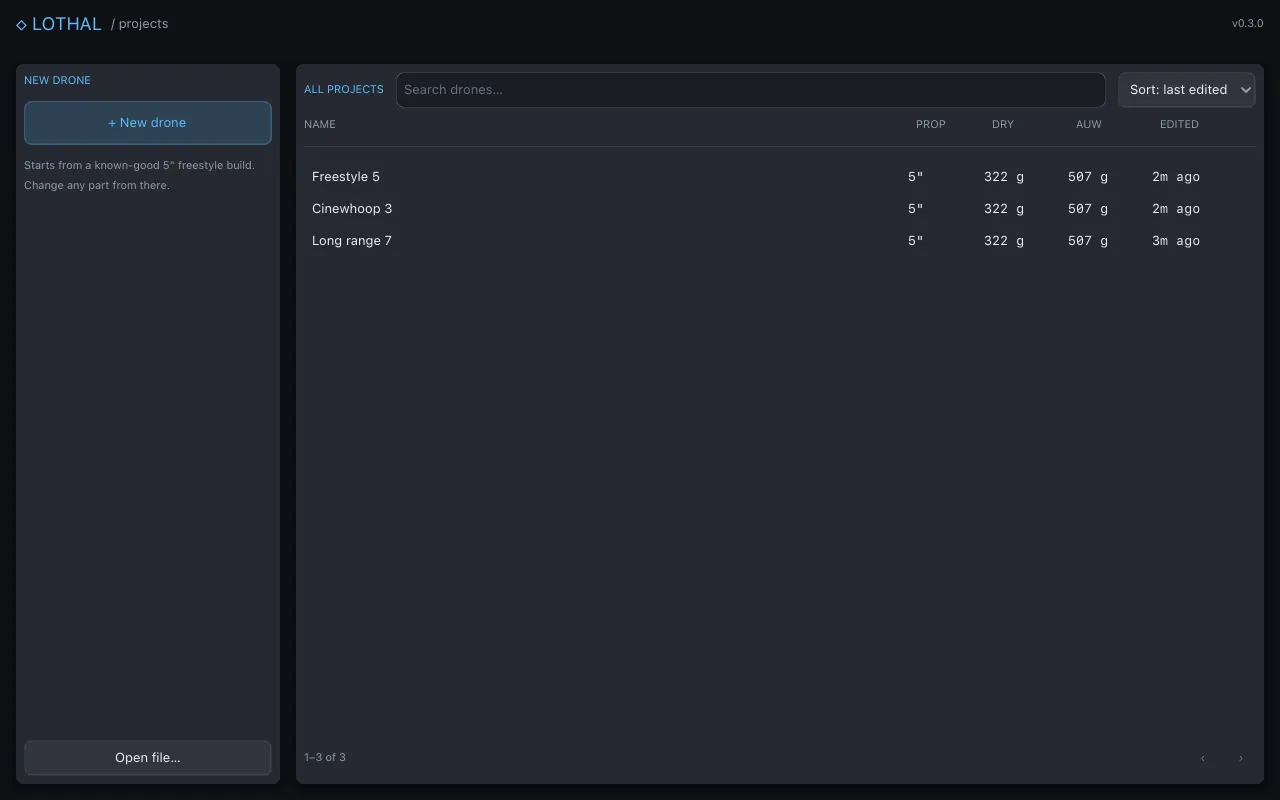The width and height of the screenshot is (1280, 800).
Task: Click the v0.3.0 version label
Action: click(1248, 24)
